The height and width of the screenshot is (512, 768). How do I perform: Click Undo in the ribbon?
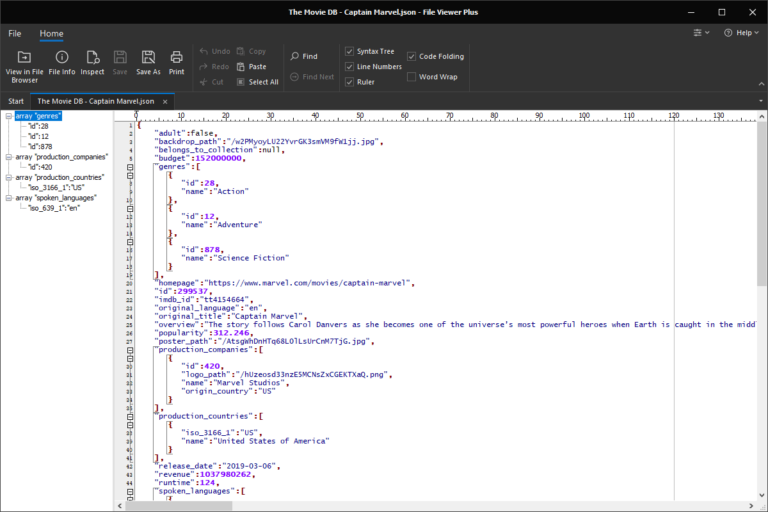pos(215,51)
